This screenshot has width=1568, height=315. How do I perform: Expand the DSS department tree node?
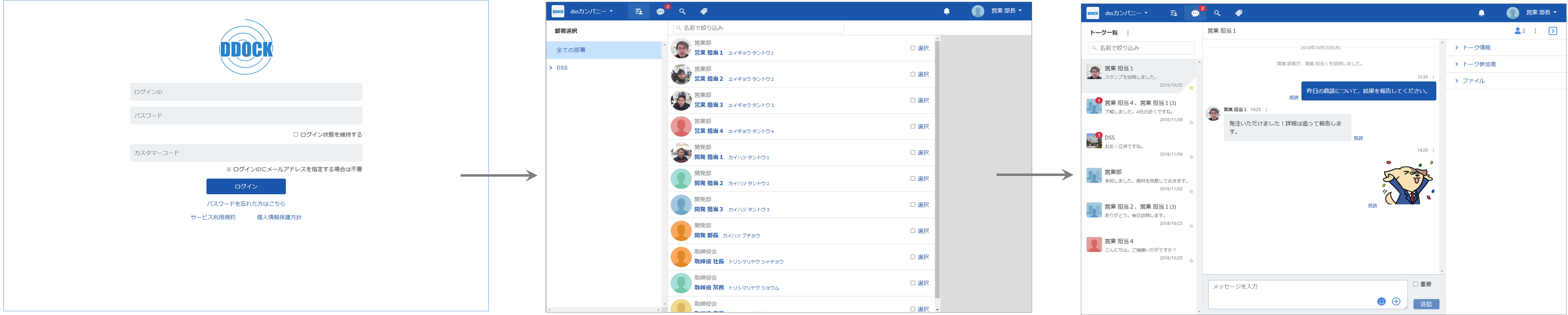(551, 68)
